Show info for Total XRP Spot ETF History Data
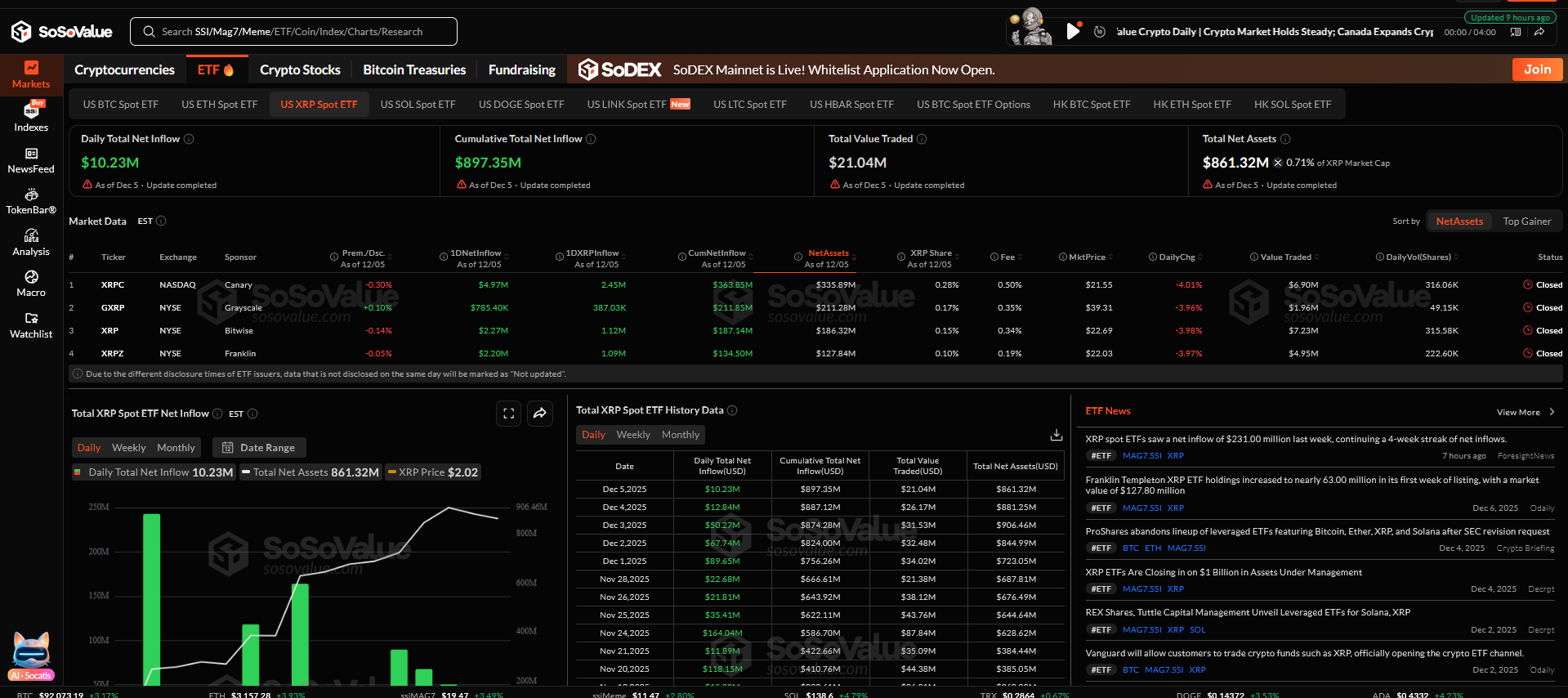 pyautogui.click(x=732, y=410)
